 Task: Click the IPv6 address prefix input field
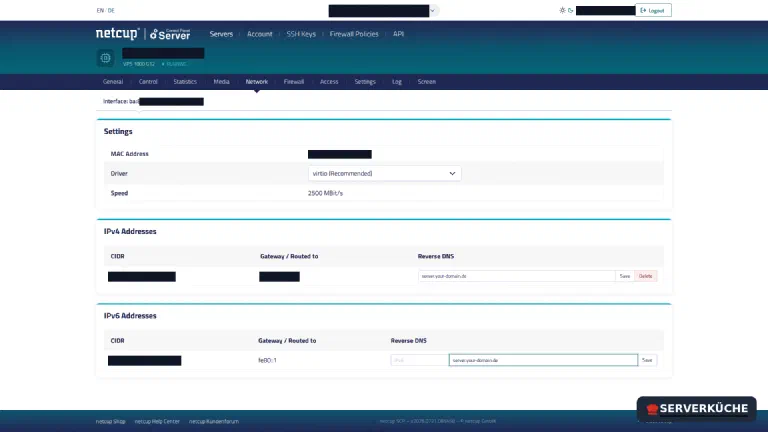pyautogui.click(x=420, y=360)
